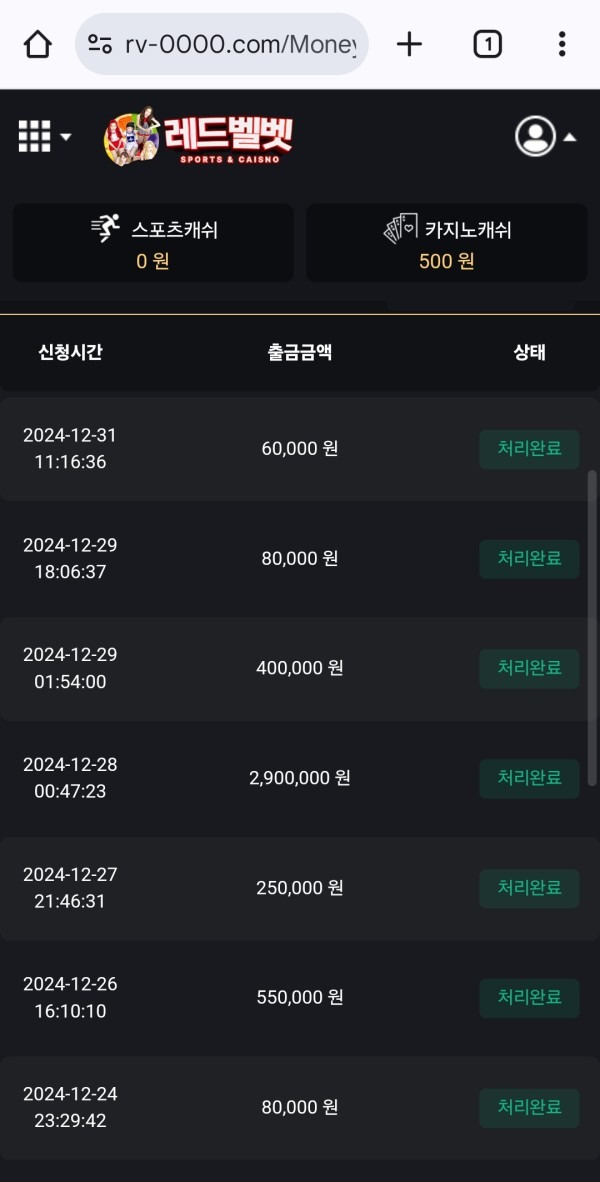Tap the site info icon in address bar
The image size is (600, 1182).
100,44
